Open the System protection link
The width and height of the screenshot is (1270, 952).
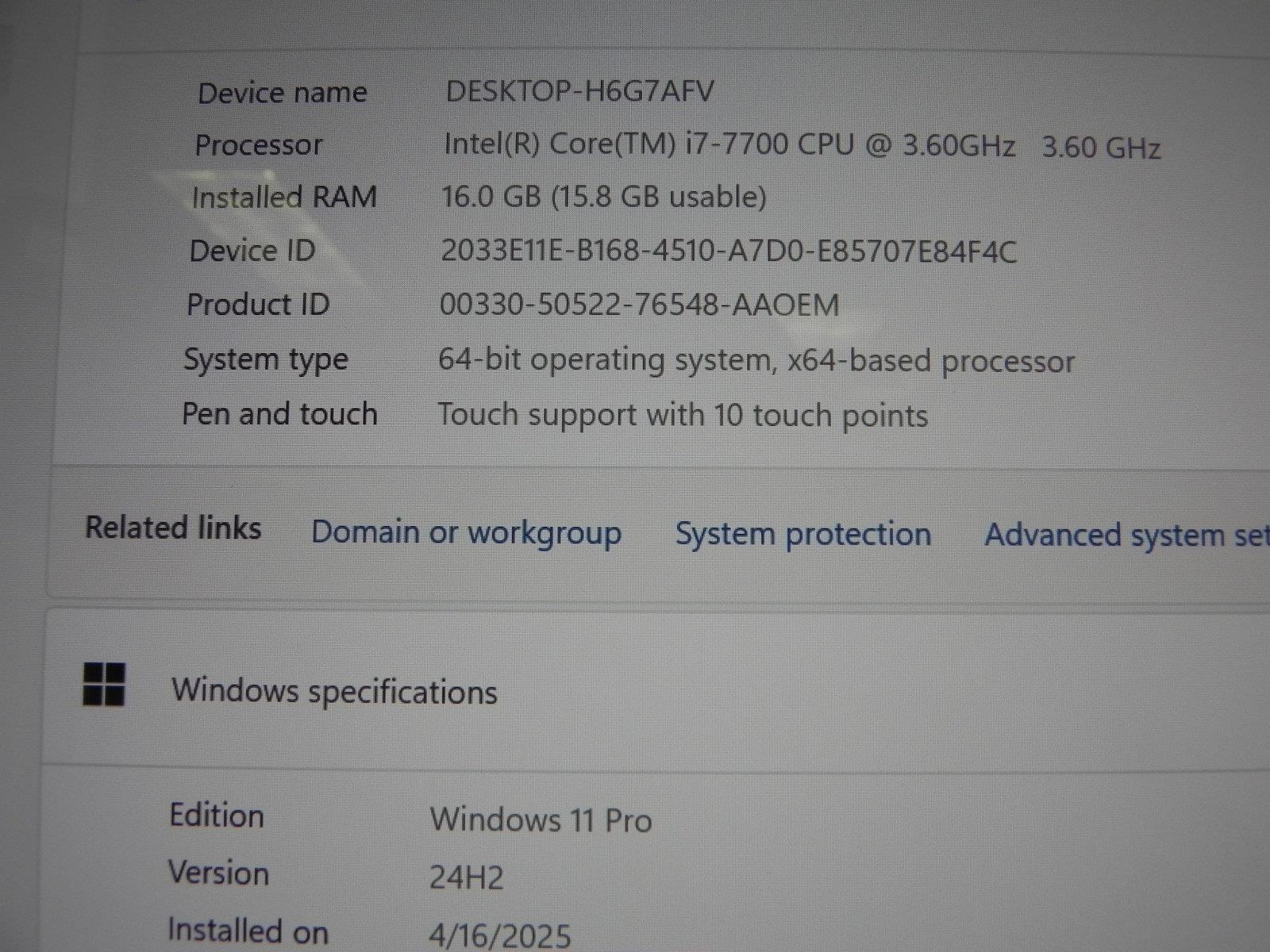pos(802,534)
